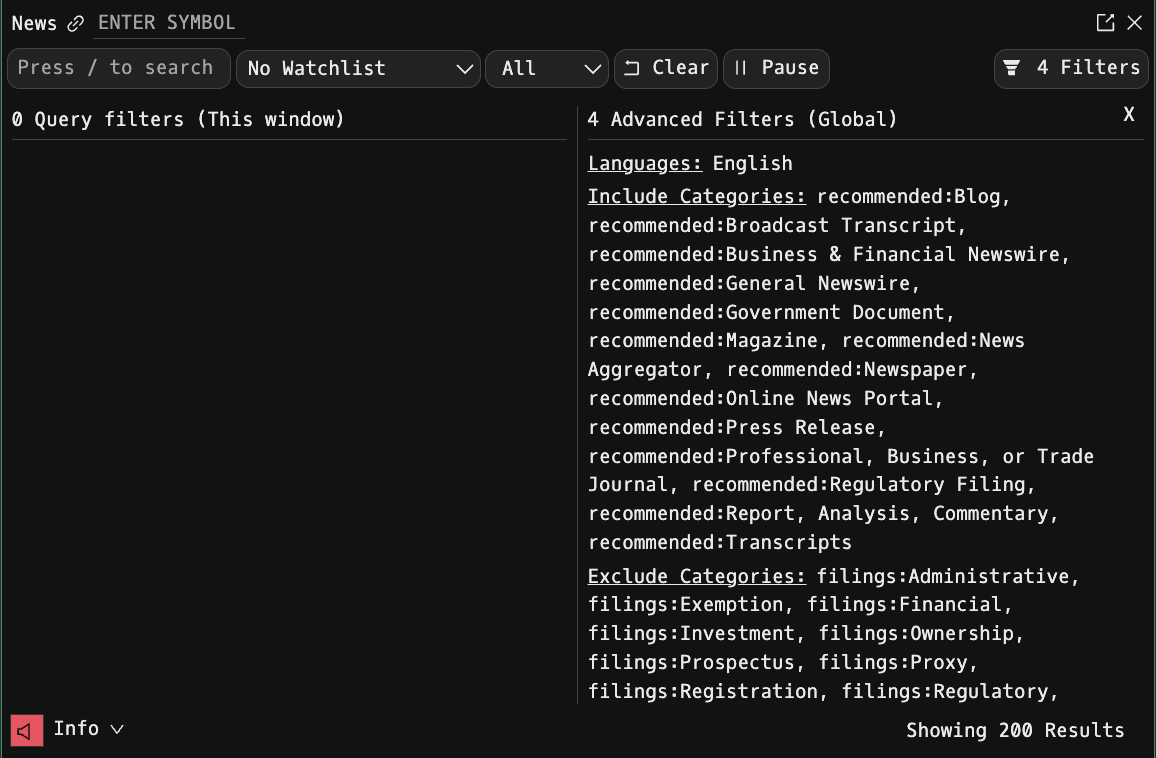The image size is (1156, 758).
Task: Focus the ENTER SYMBOL field
Action: pyautogui.click(x=167, y=23)
